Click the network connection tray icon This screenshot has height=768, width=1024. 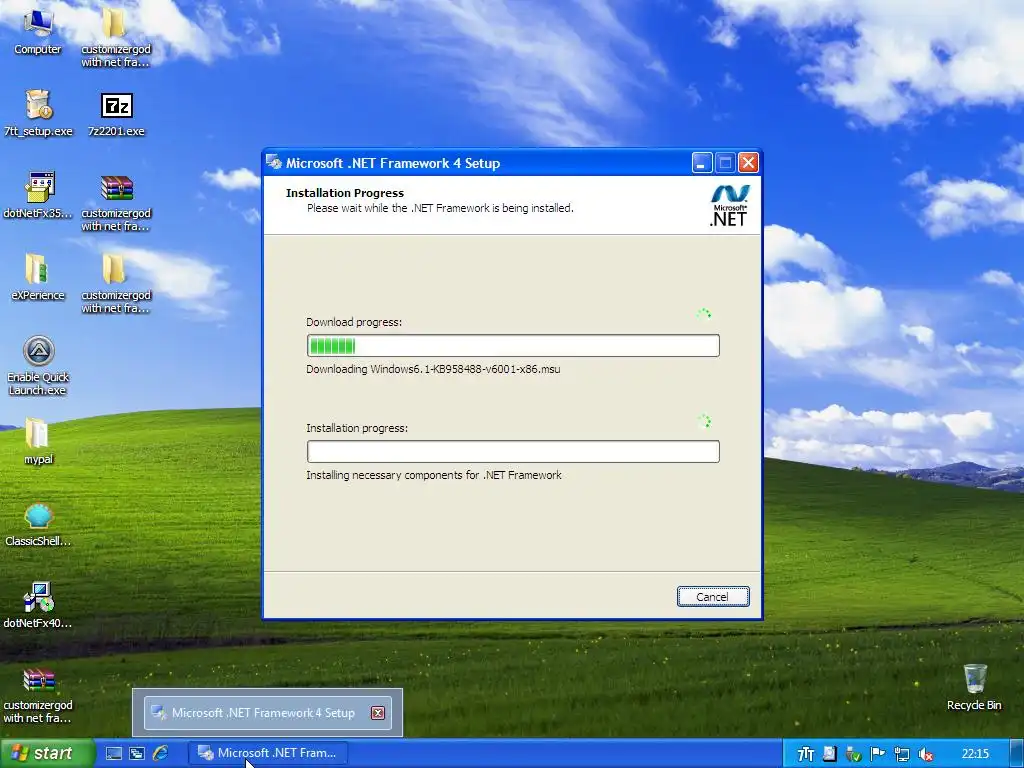[901, 754]
